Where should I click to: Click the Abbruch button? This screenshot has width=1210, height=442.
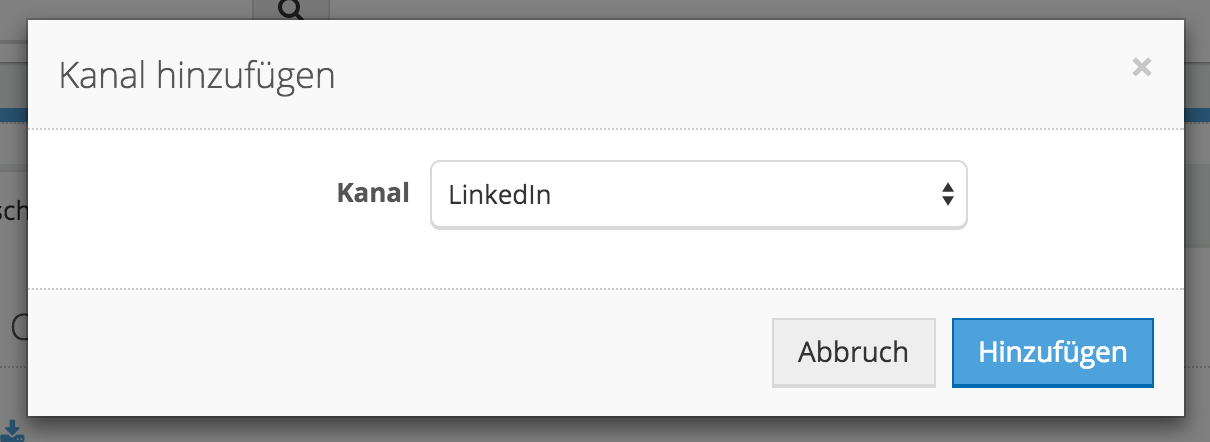pyautogui.click(x=853, y=352)
